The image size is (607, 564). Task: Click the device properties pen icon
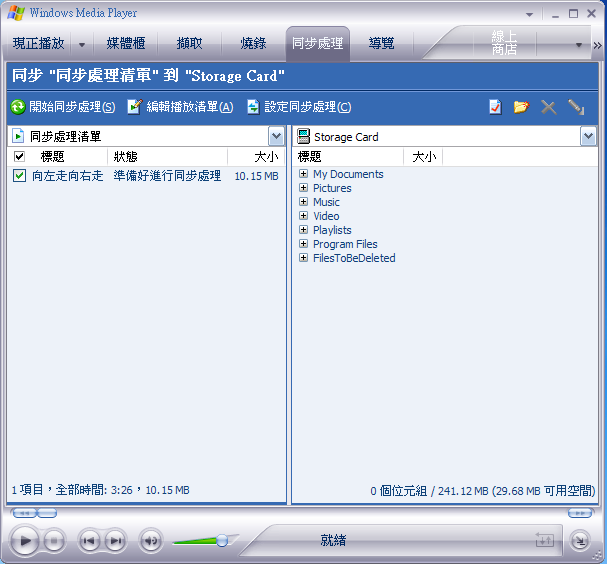[576, 107]
